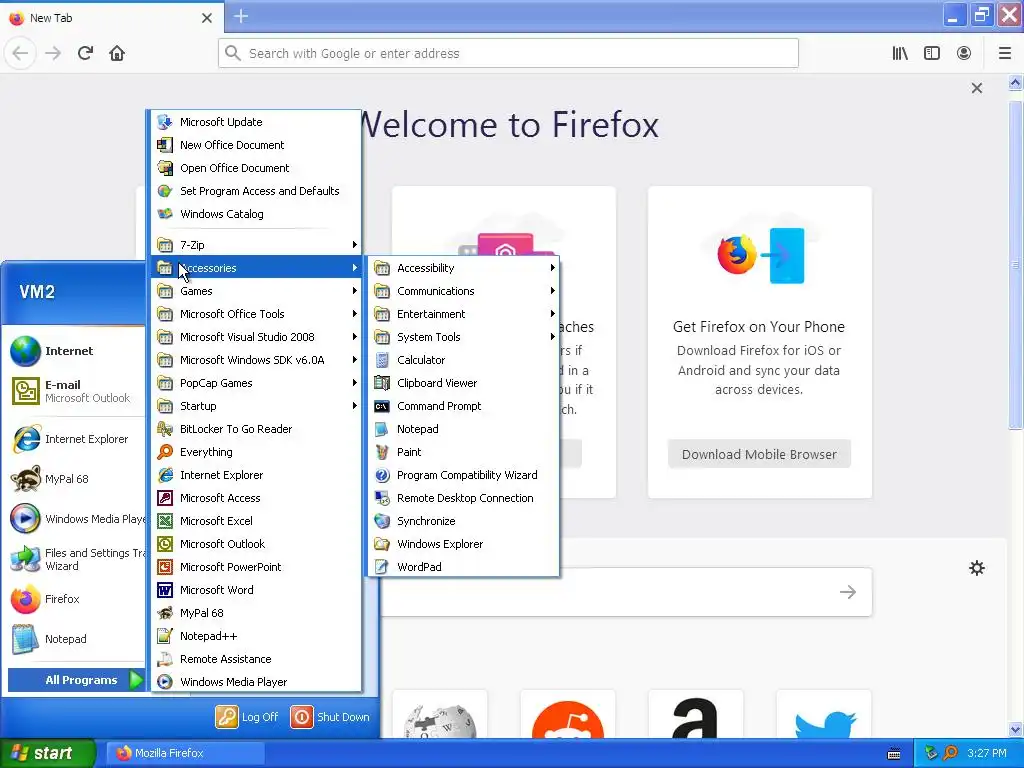This screenshot has height=768, width=1024.
Task: Open Firefox account icon
Action: coord(964,53)
